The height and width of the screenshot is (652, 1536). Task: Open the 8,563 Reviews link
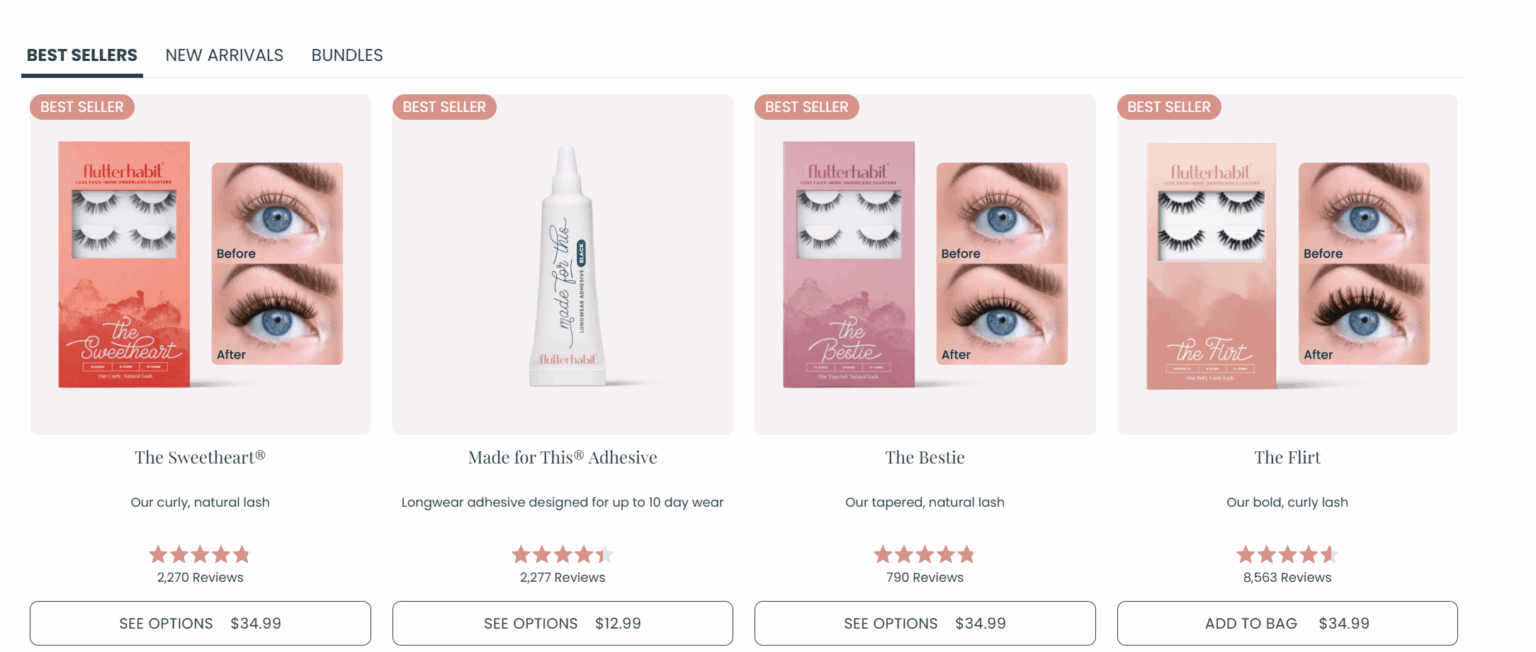pyautogui.click(x=1287, y=577)
